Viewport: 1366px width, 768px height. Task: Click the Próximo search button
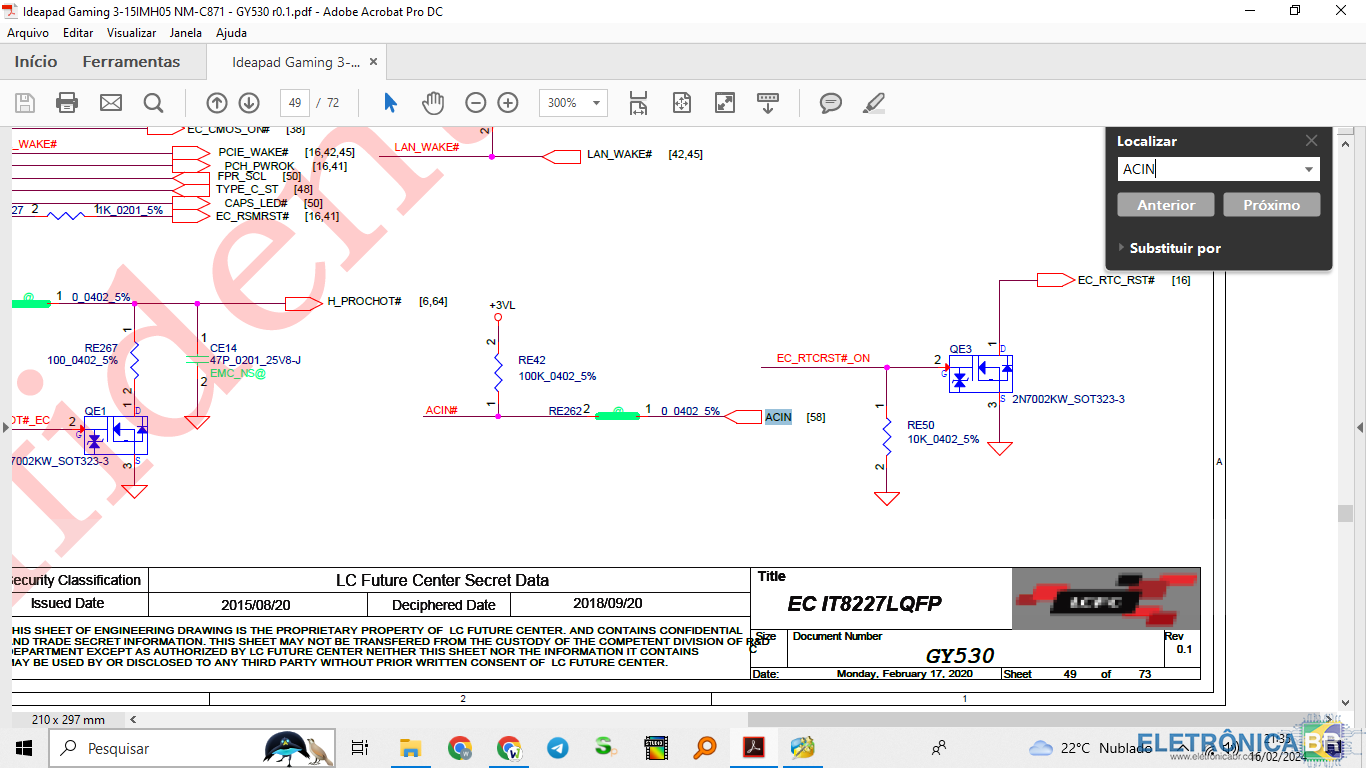[x=1271, y=205]
